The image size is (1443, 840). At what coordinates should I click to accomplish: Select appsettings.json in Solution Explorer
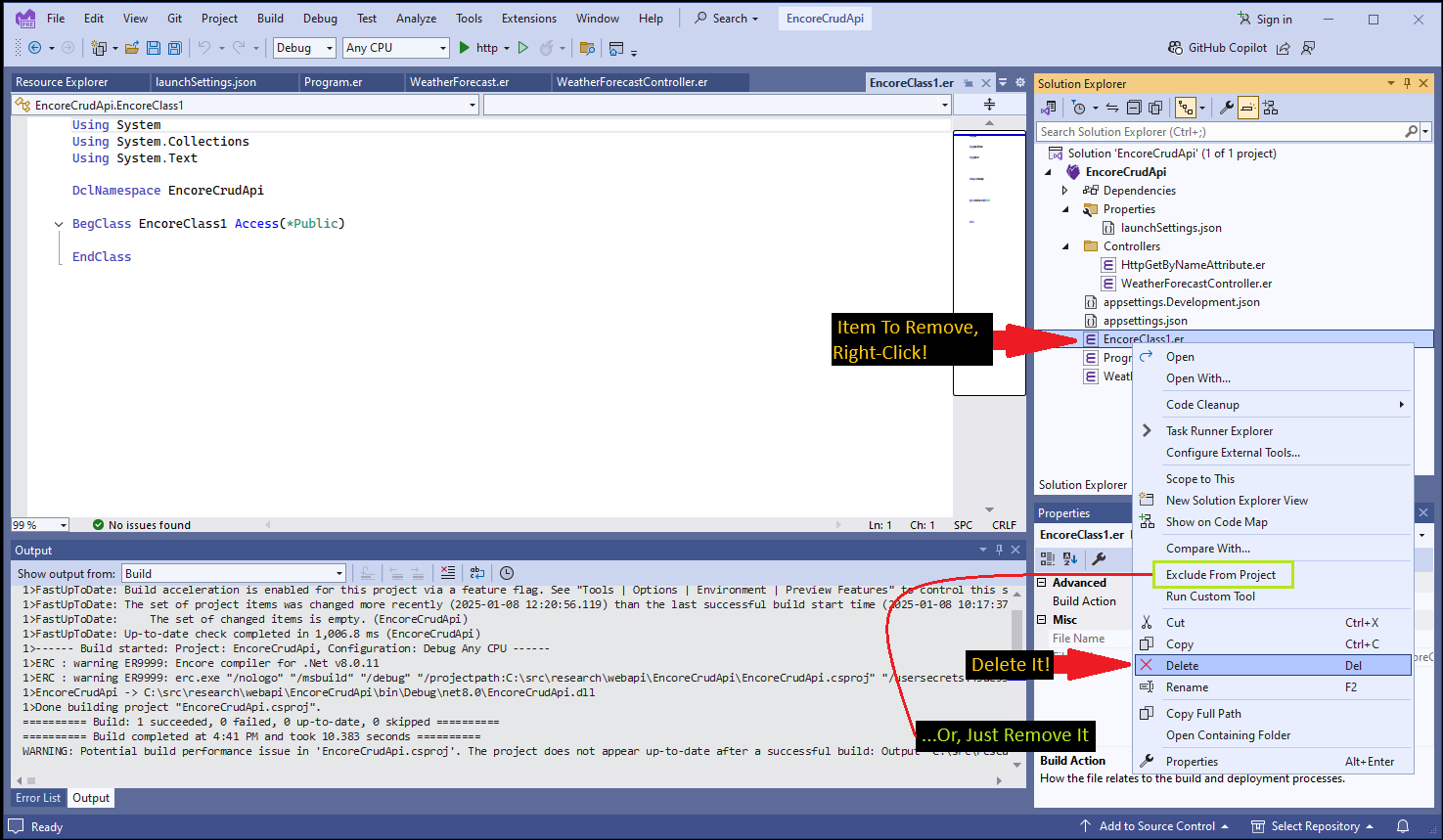(x=1145, y=321)
